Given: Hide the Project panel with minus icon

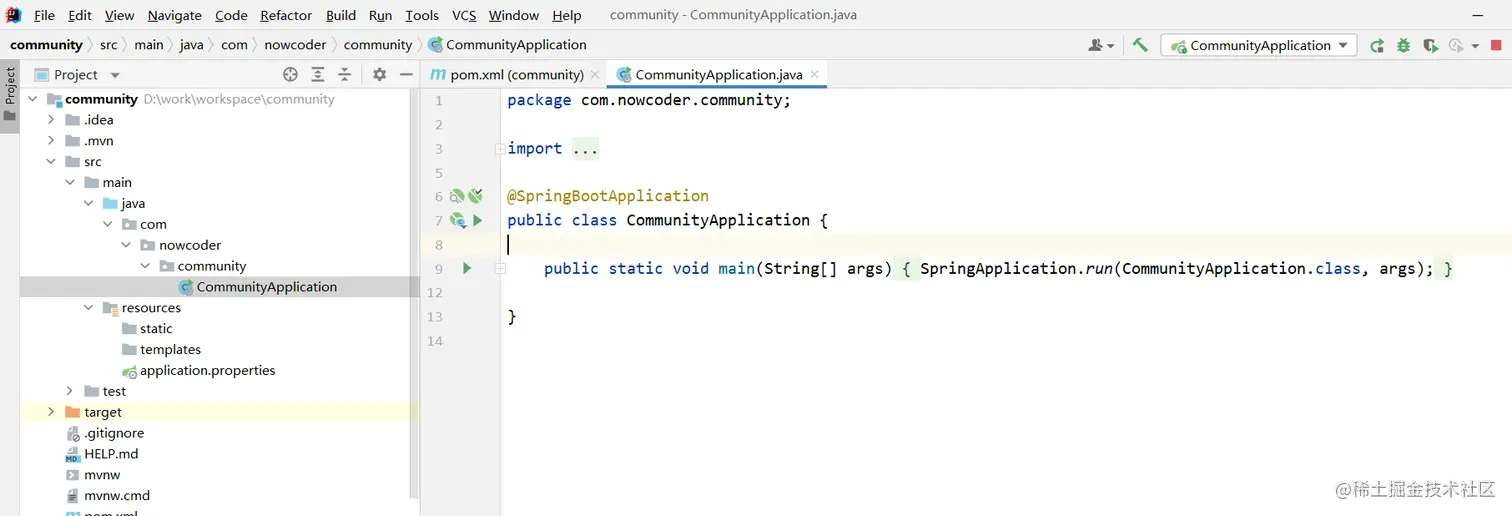Looking at the screenshot, I should (406, 74).
